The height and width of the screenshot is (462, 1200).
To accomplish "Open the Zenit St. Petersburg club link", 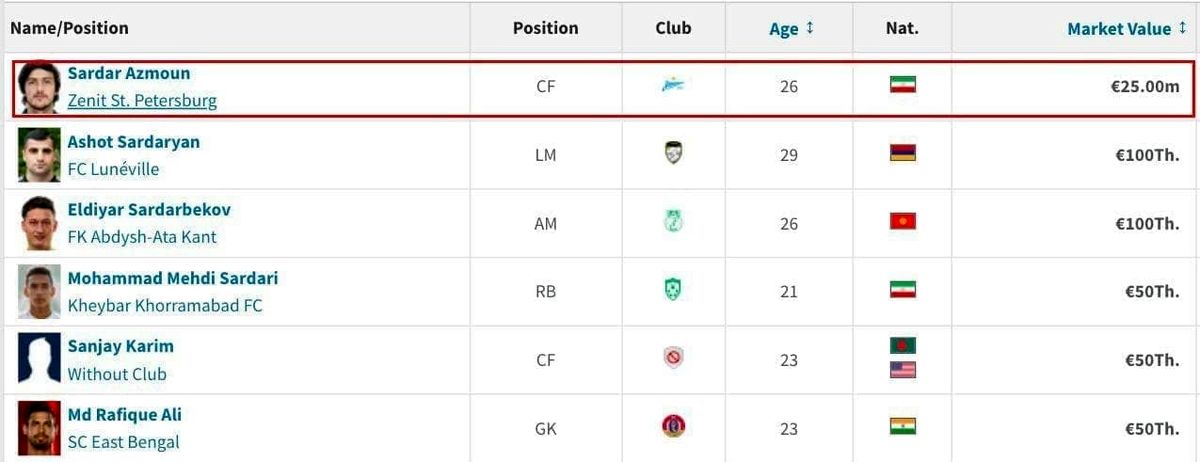I will 142,101.
